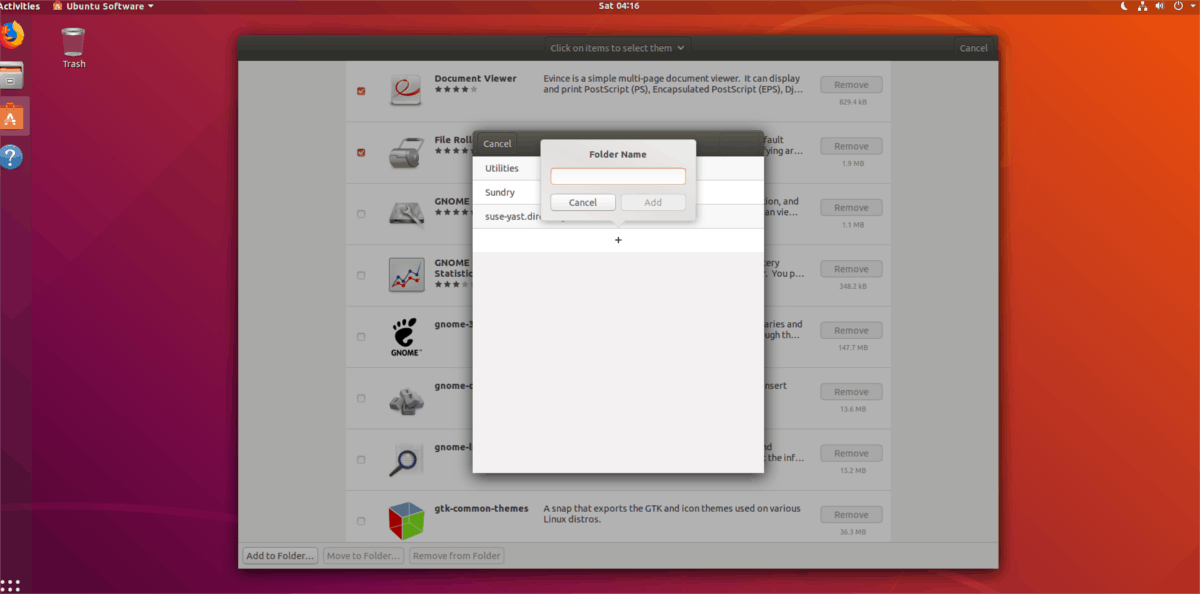The image size is (1200, 594).
Task: Click the 'Add to Folder…' button
Action: point(279,555)
